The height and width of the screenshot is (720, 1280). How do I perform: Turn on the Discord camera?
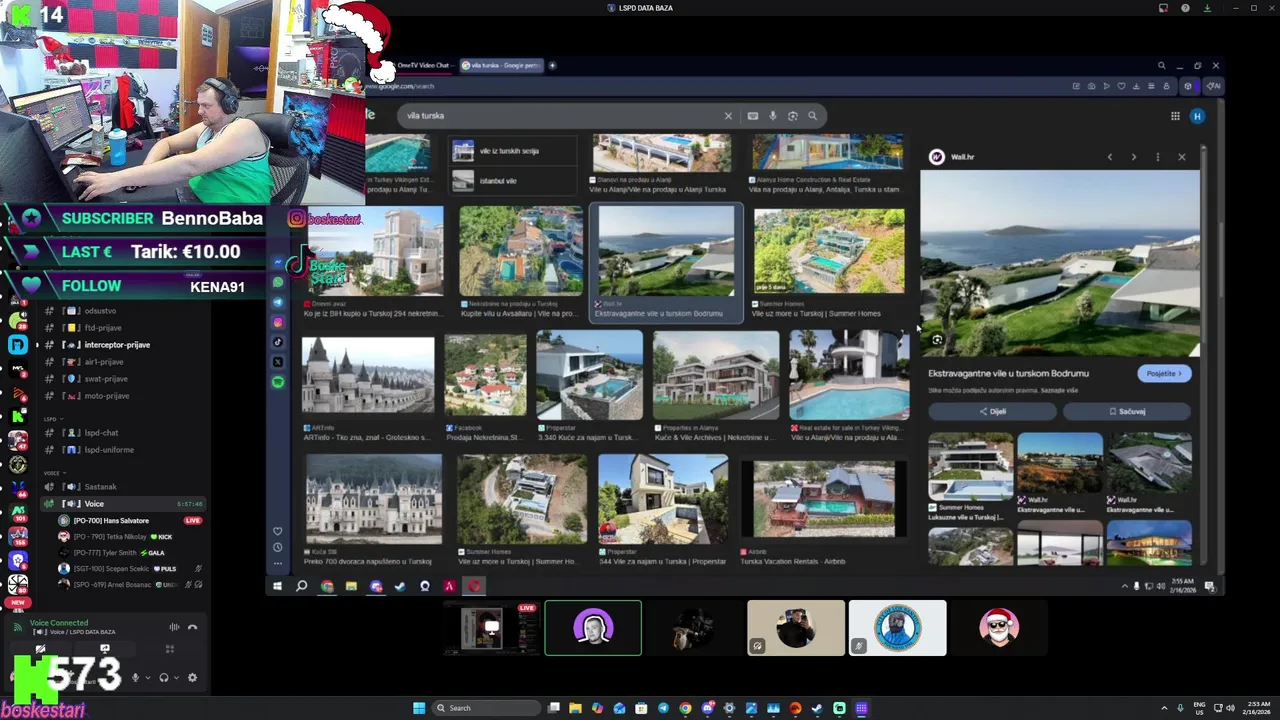(40, 649)
